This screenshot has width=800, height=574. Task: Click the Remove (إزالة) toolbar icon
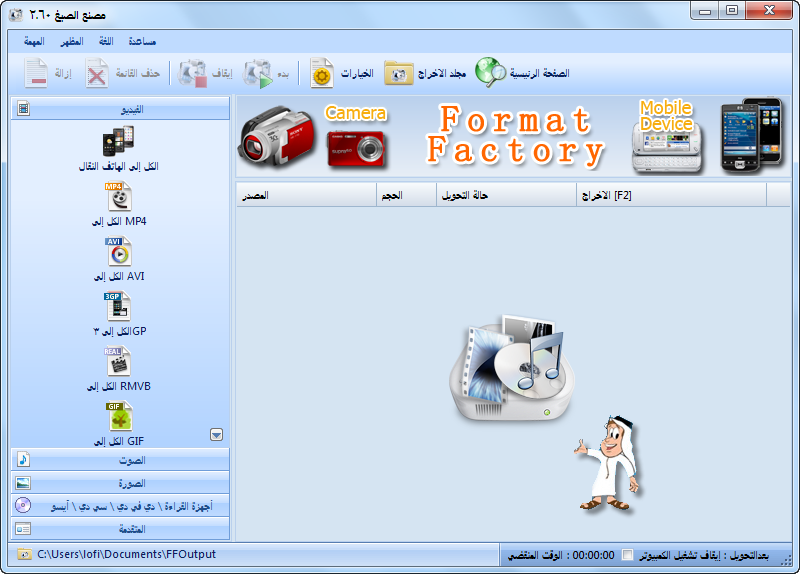(36, 73)
